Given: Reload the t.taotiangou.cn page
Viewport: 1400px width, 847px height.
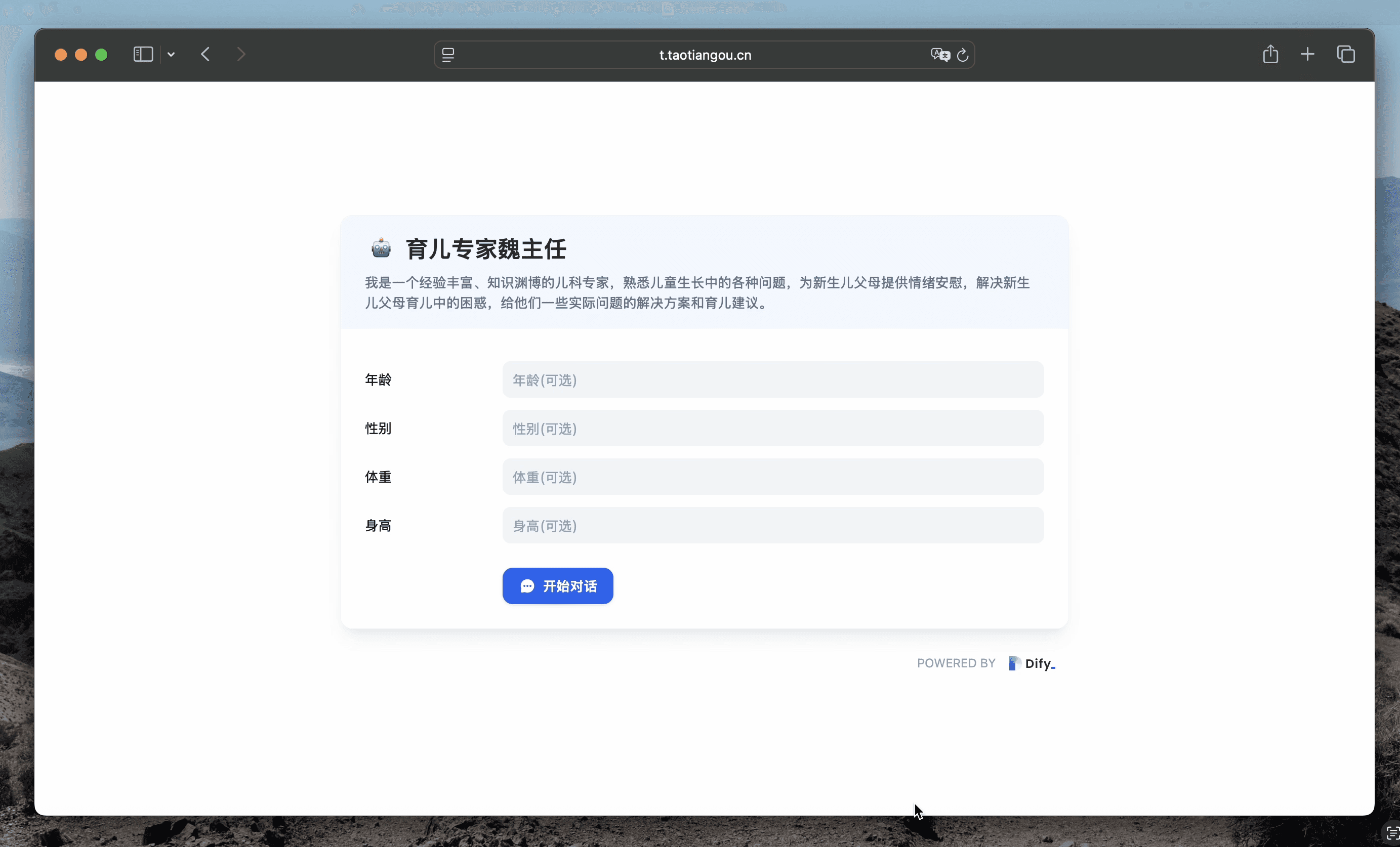Looking at the screenshot, I should point(963,55).
